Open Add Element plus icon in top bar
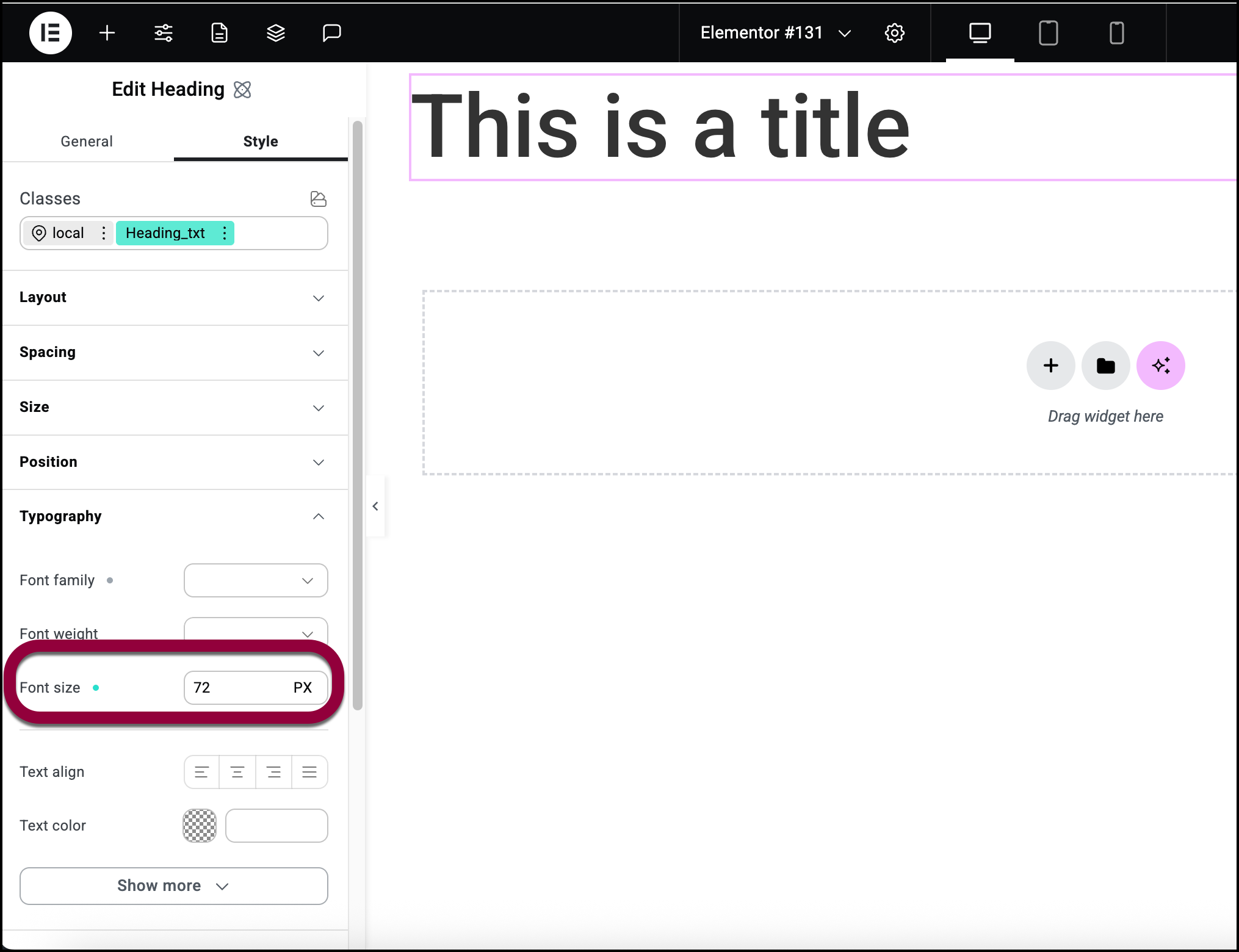 [x=107, y=33]
